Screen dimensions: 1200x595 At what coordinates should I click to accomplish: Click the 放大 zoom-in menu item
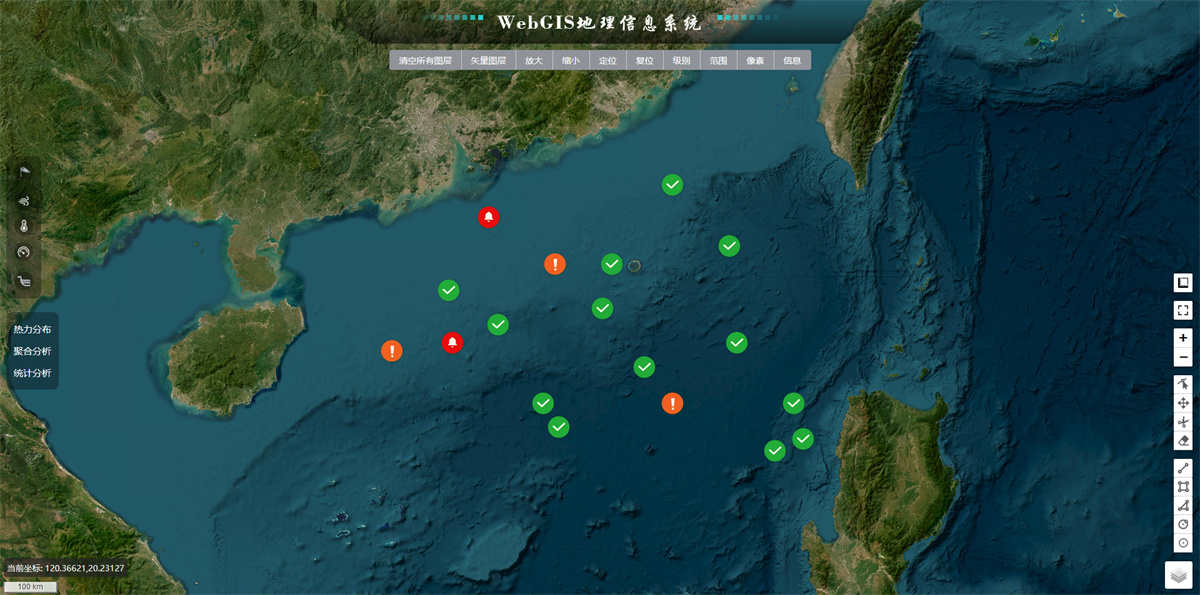pos(534,61)
